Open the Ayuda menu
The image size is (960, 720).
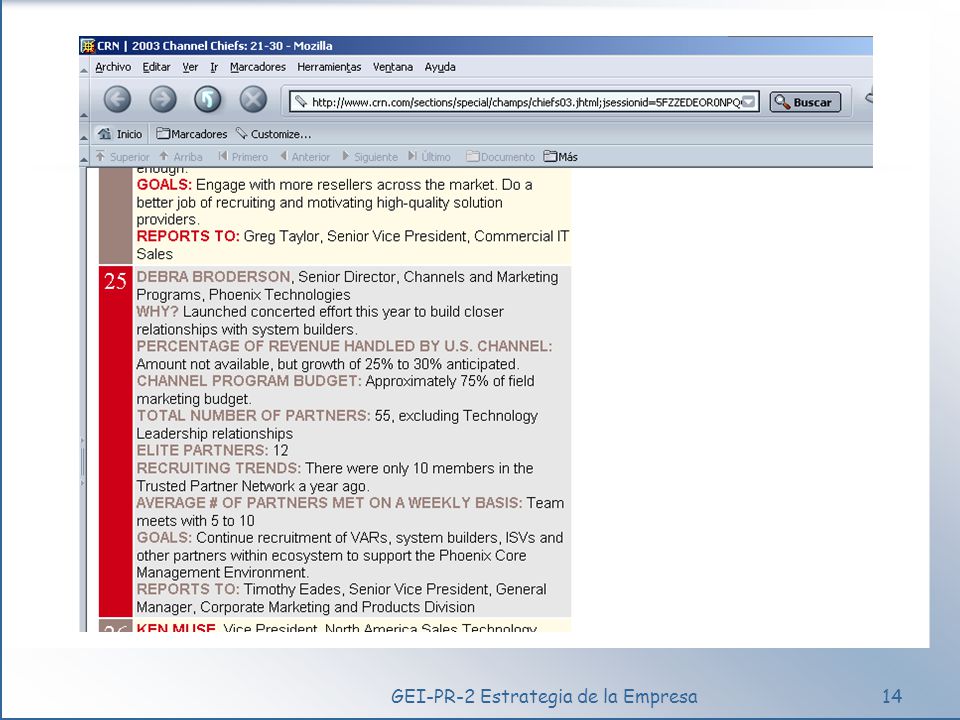pos(440,67)
